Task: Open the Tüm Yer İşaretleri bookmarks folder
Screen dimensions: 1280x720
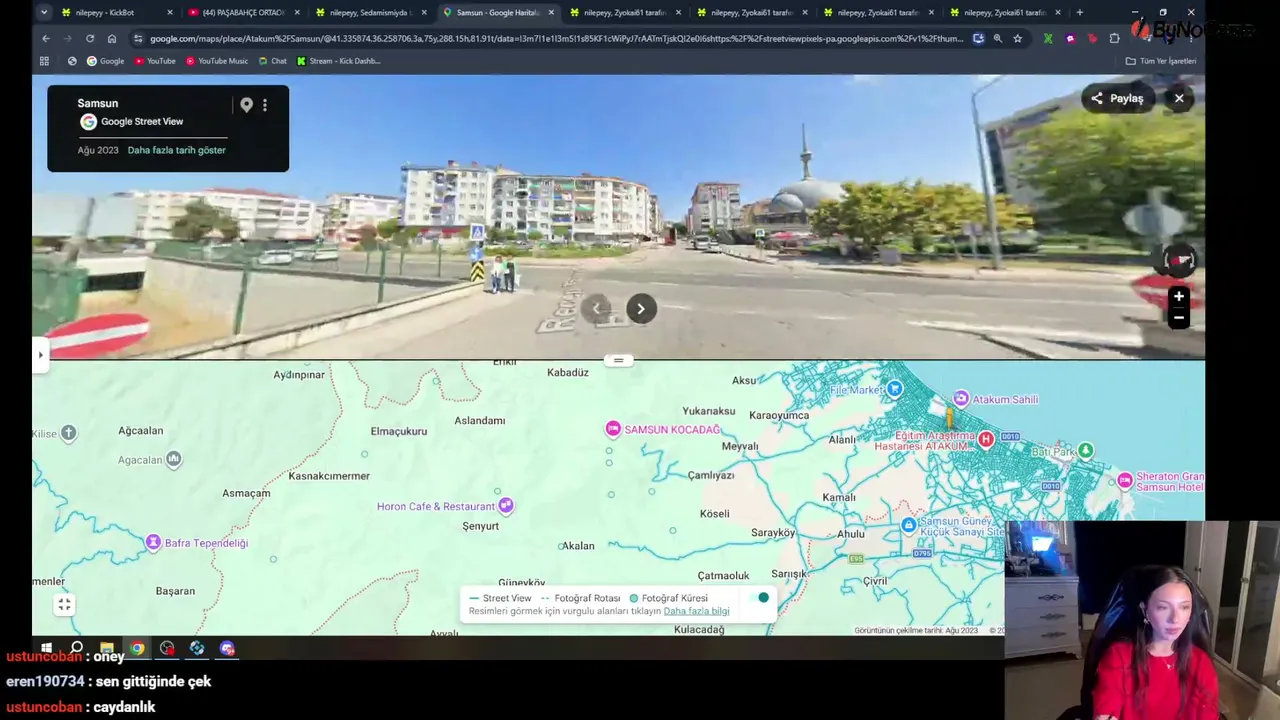Action: pos(1160,61)
